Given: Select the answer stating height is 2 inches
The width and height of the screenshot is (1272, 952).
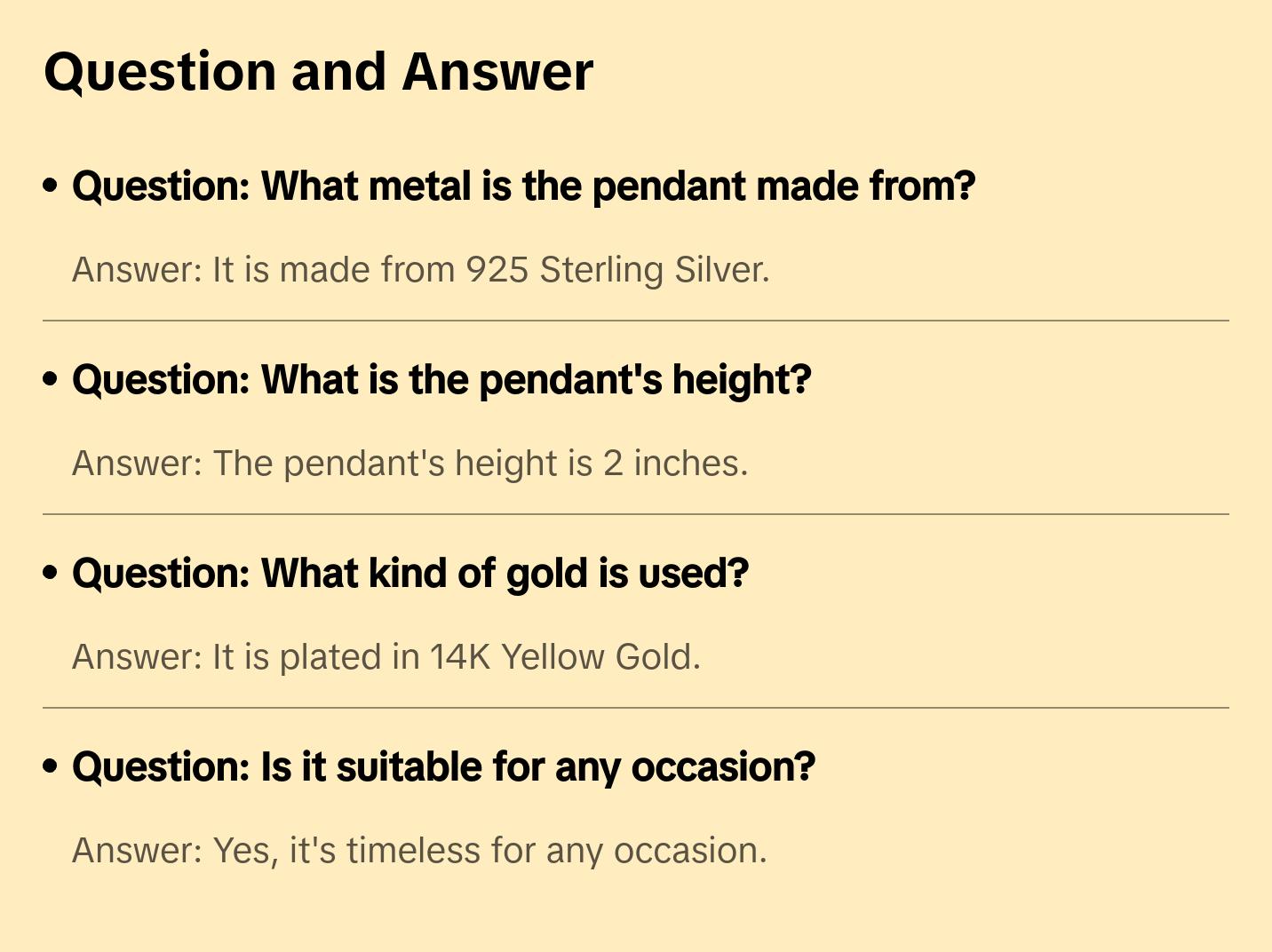Looking at the screenshot, I should pyautogui.click(x=409, y=464).
